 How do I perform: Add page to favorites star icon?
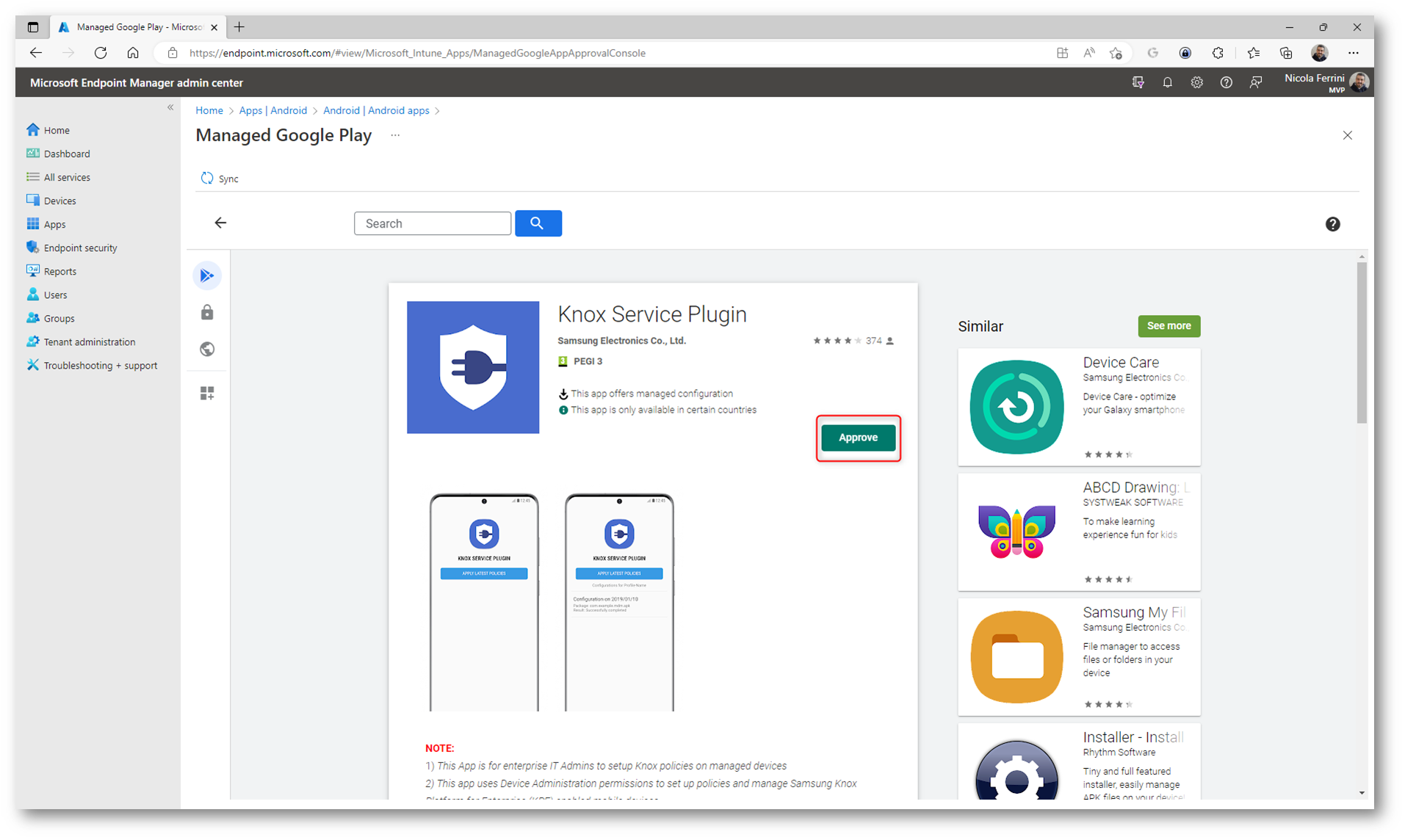(1116, 53)
